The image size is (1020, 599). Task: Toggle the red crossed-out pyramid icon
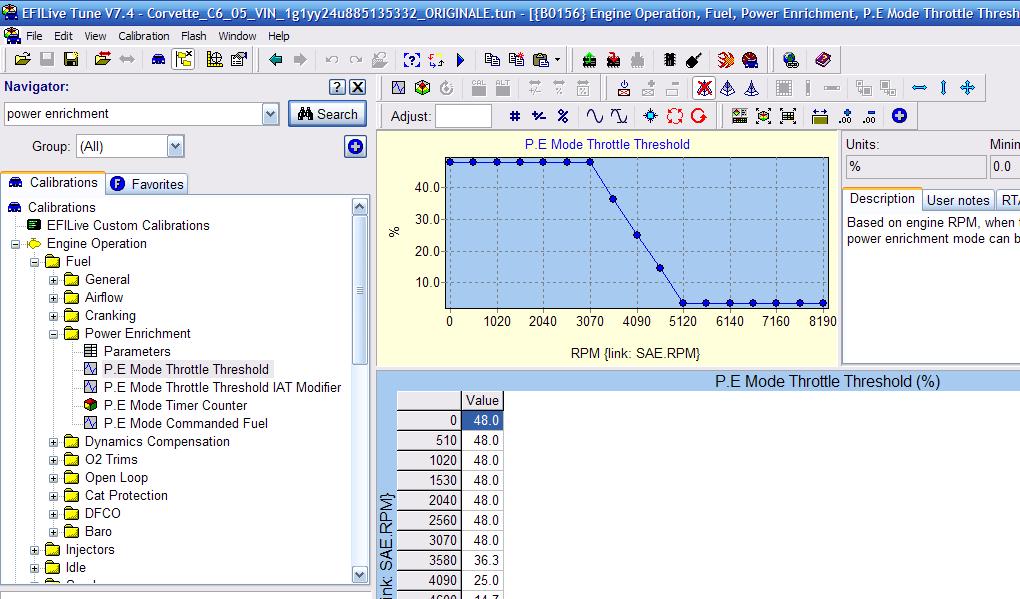(704, 88)
